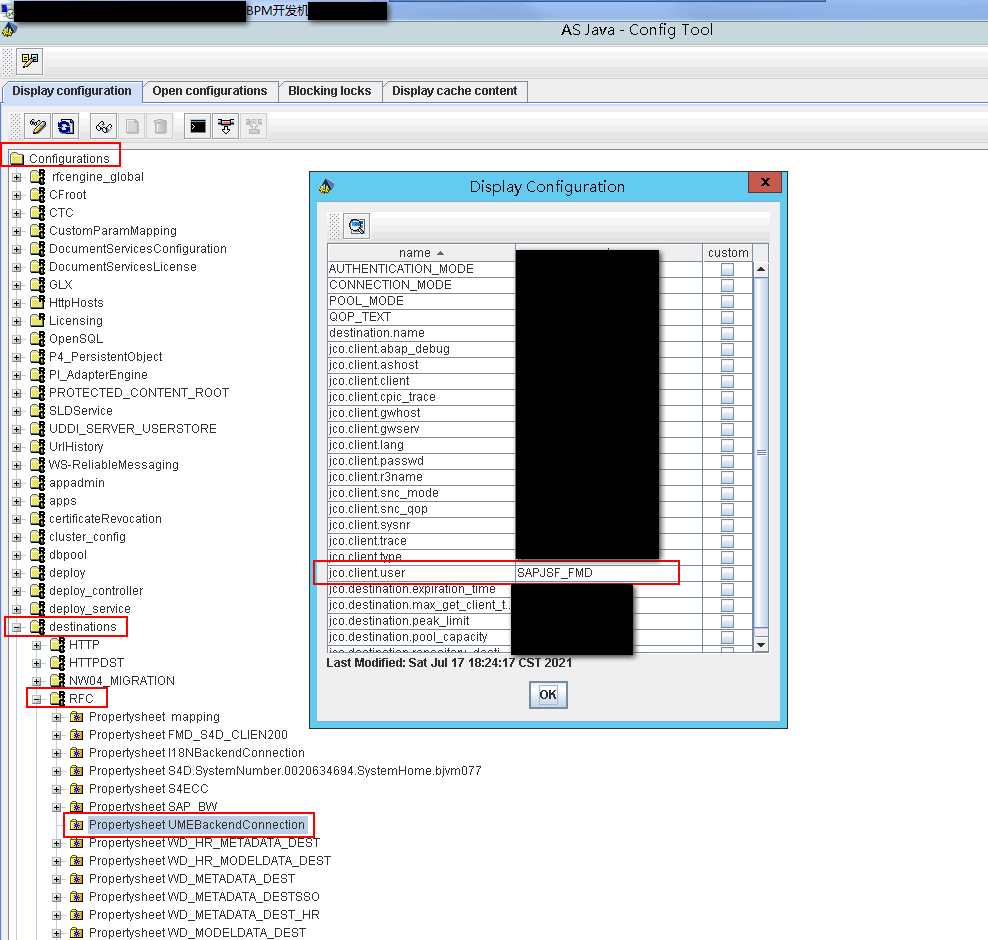Click the Display Configuration dialog title icon
This screenshot has width=988, height=940.
[x=326, y=186]
